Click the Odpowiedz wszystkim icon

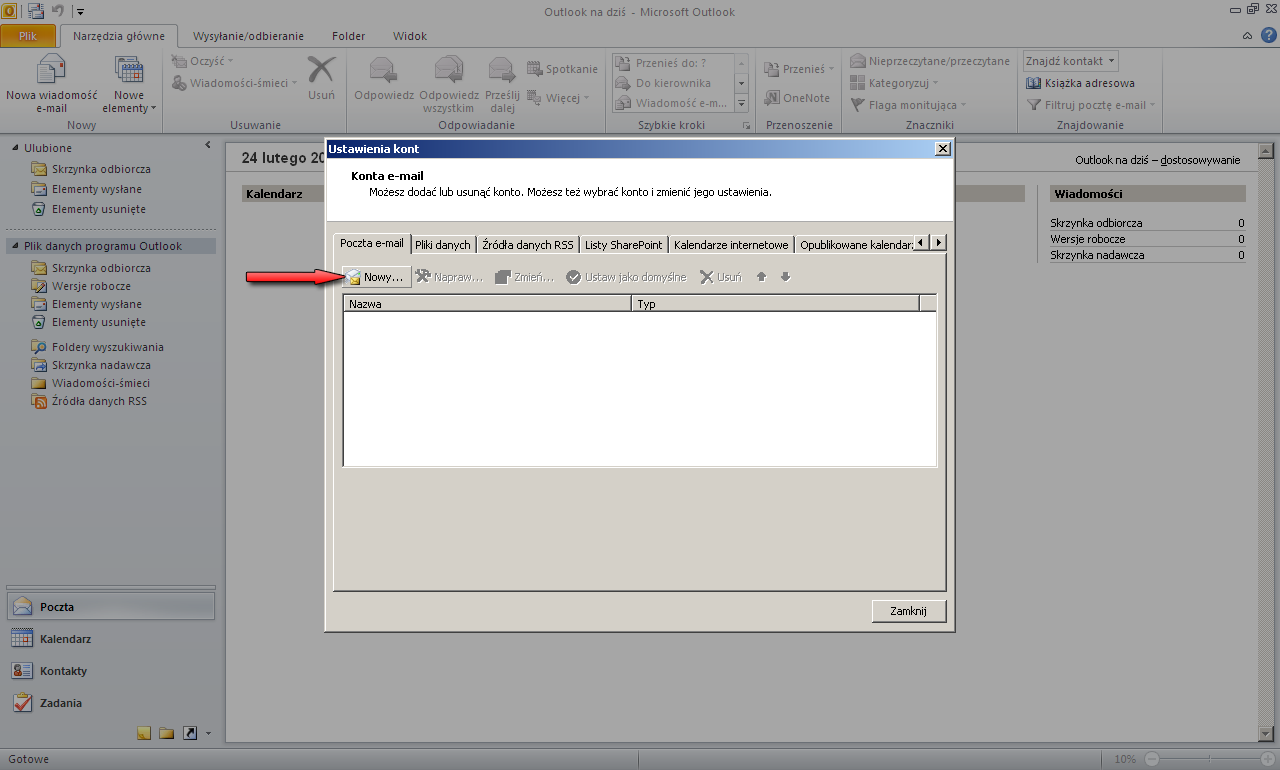pos(447,84)
